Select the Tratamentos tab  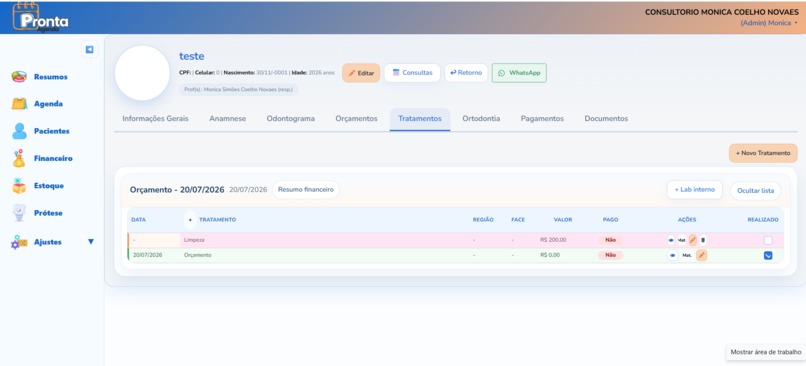pos(419,119)
